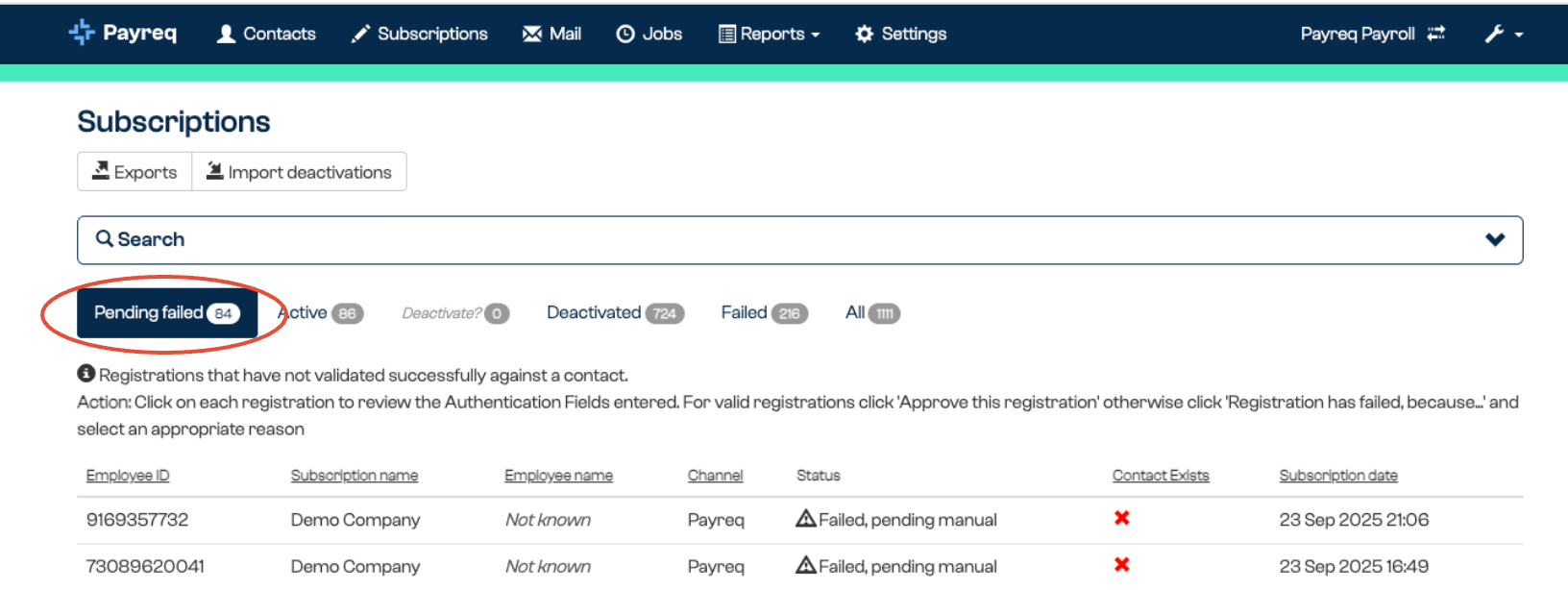The height and width of the screenshot is (590, 1568).
Task: Sort by Channel column header
Action: [715, 476]
